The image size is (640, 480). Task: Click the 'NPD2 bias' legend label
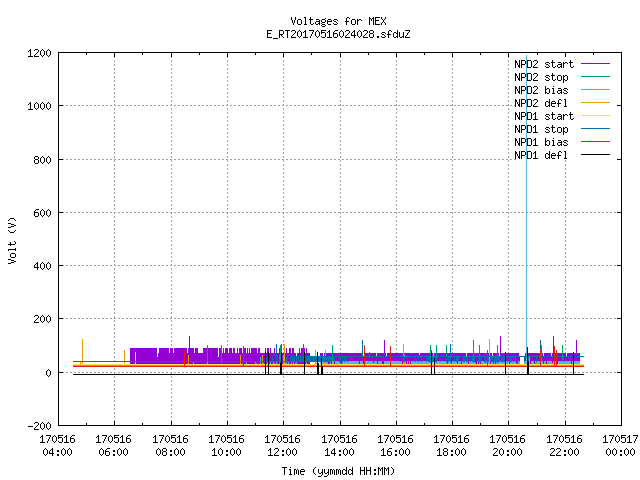(x=541, y=90)
